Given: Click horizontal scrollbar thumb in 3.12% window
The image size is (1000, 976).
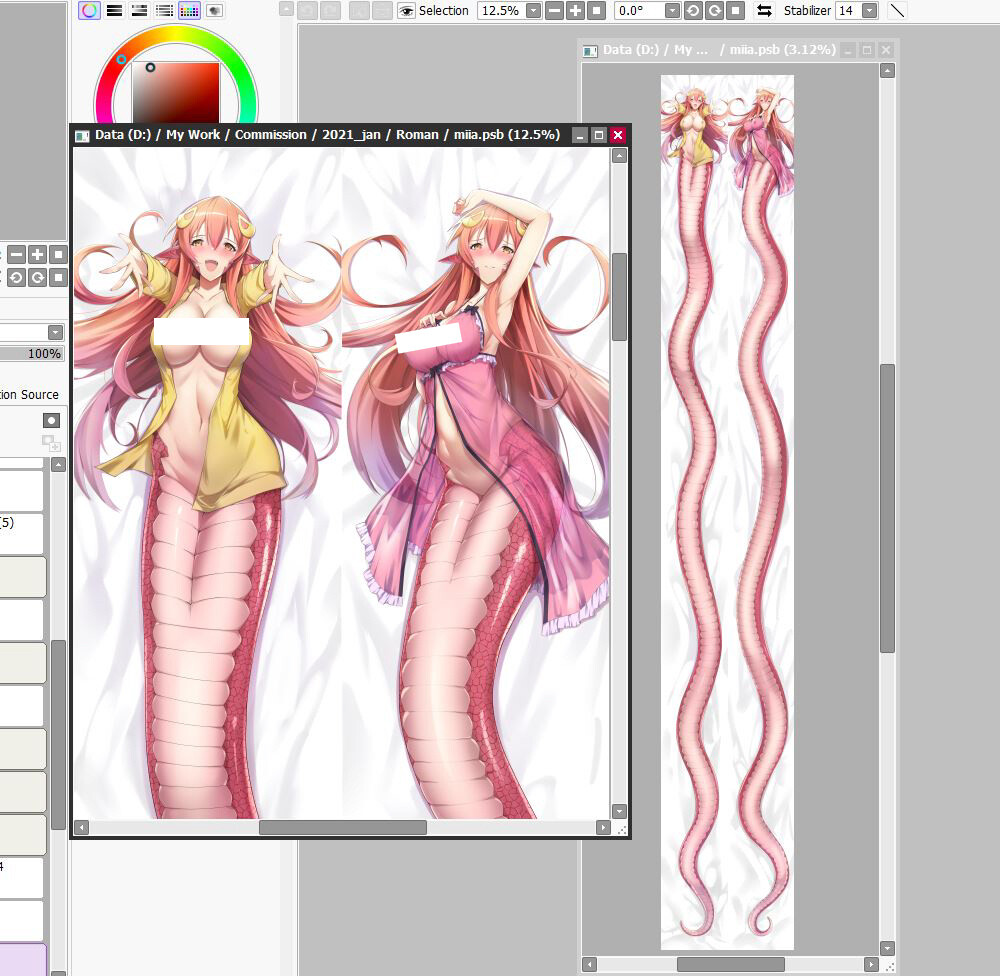Looking at the screenshot, I should [731, 964].
